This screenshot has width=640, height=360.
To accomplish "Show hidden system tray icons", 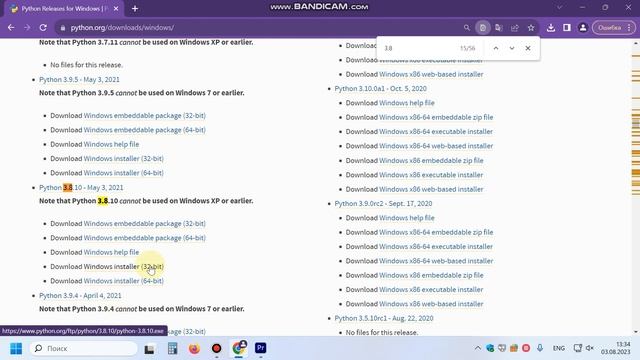I will tap(478, 348).
